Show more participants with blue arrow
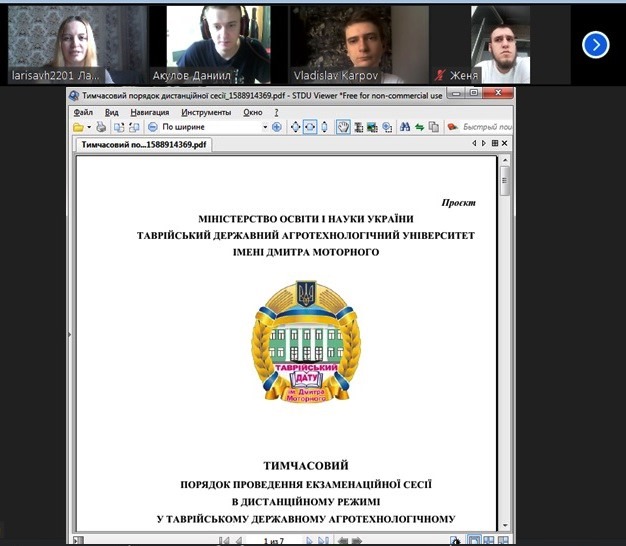 click(x=595, y=45)
